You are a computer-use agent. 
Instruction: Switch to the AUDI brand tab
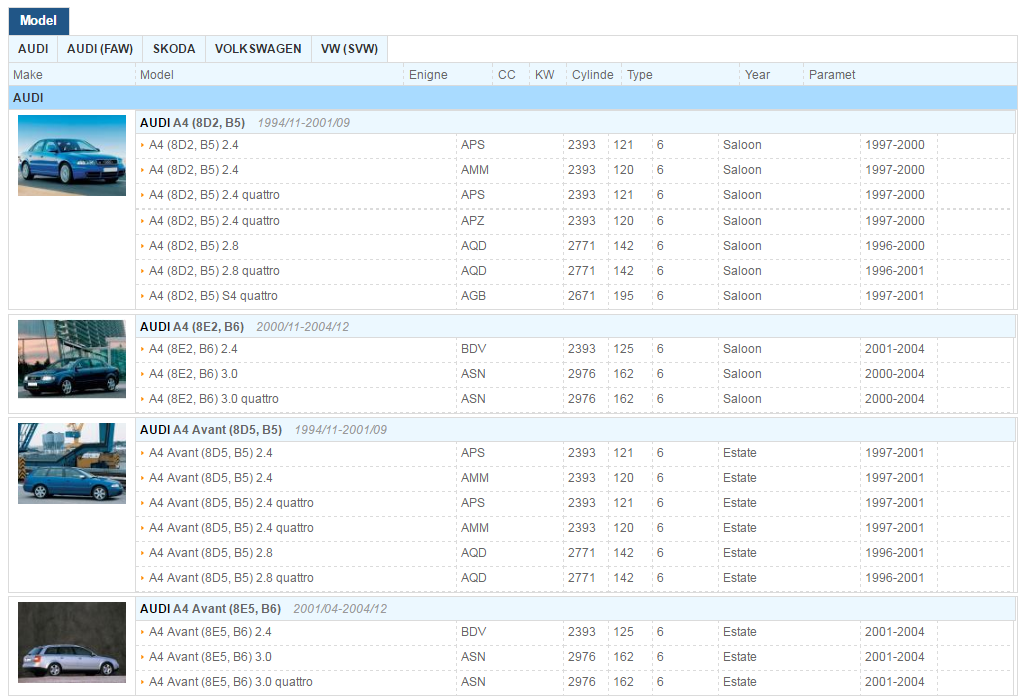click(x=33, y=49)
